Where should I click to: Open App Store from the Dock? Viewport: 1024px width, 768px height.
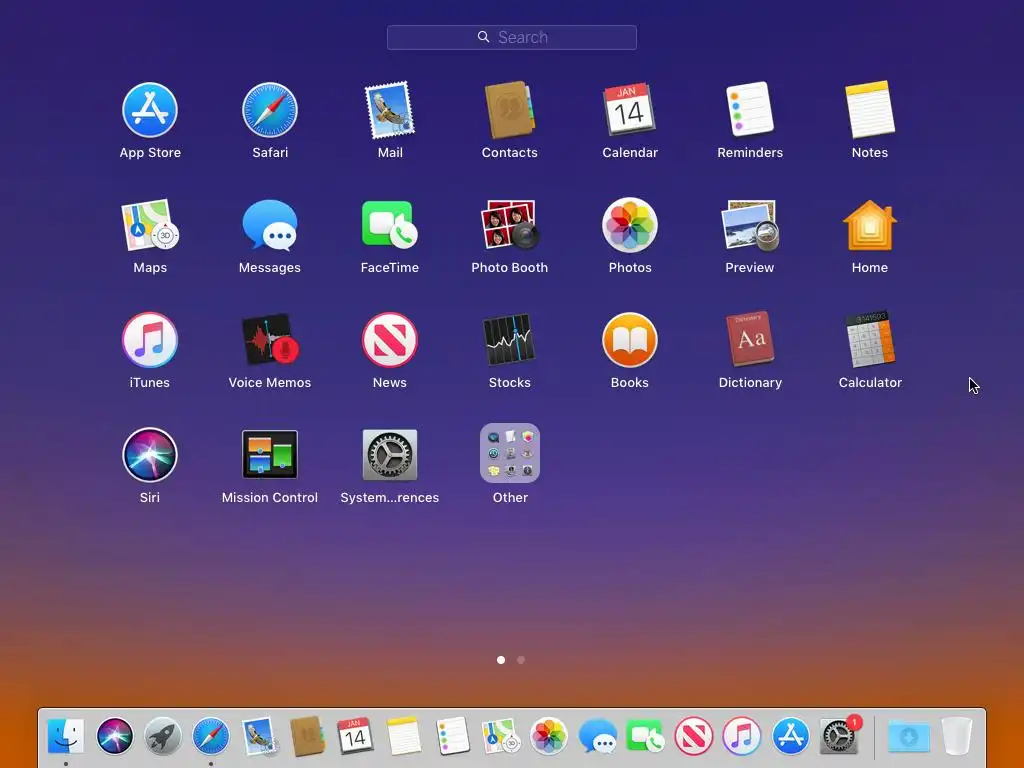tap(790, 736)
